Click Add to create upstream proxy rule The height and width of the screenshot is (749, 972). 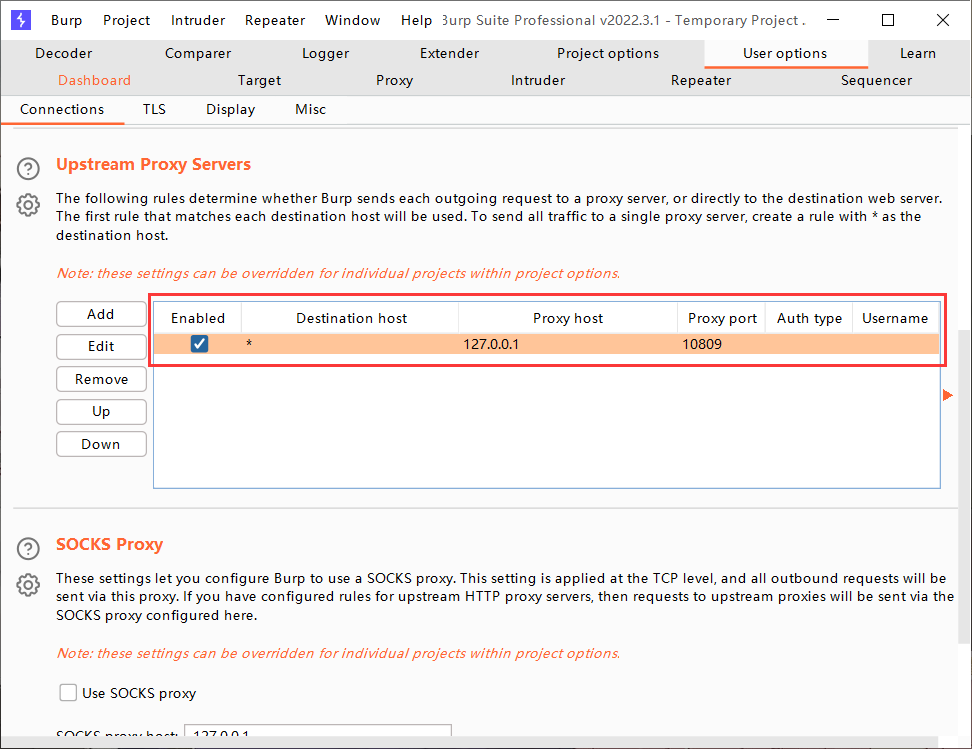(x=101, y=314)
